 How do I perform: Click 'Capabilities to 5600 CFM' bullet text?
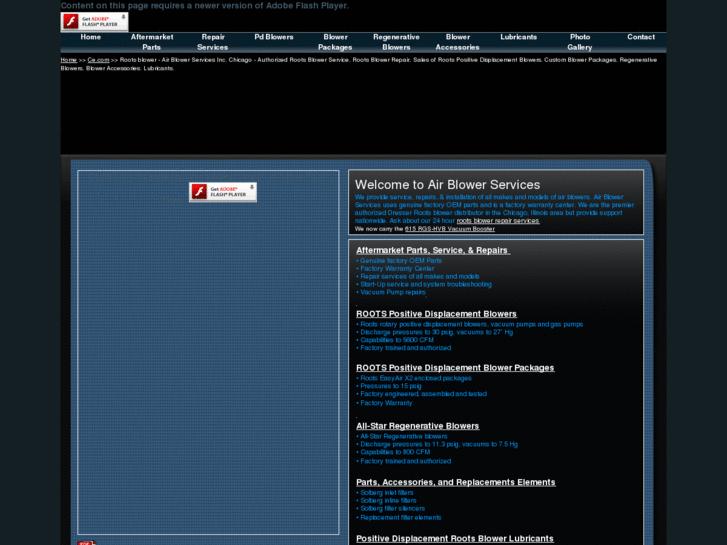(397, 340)
